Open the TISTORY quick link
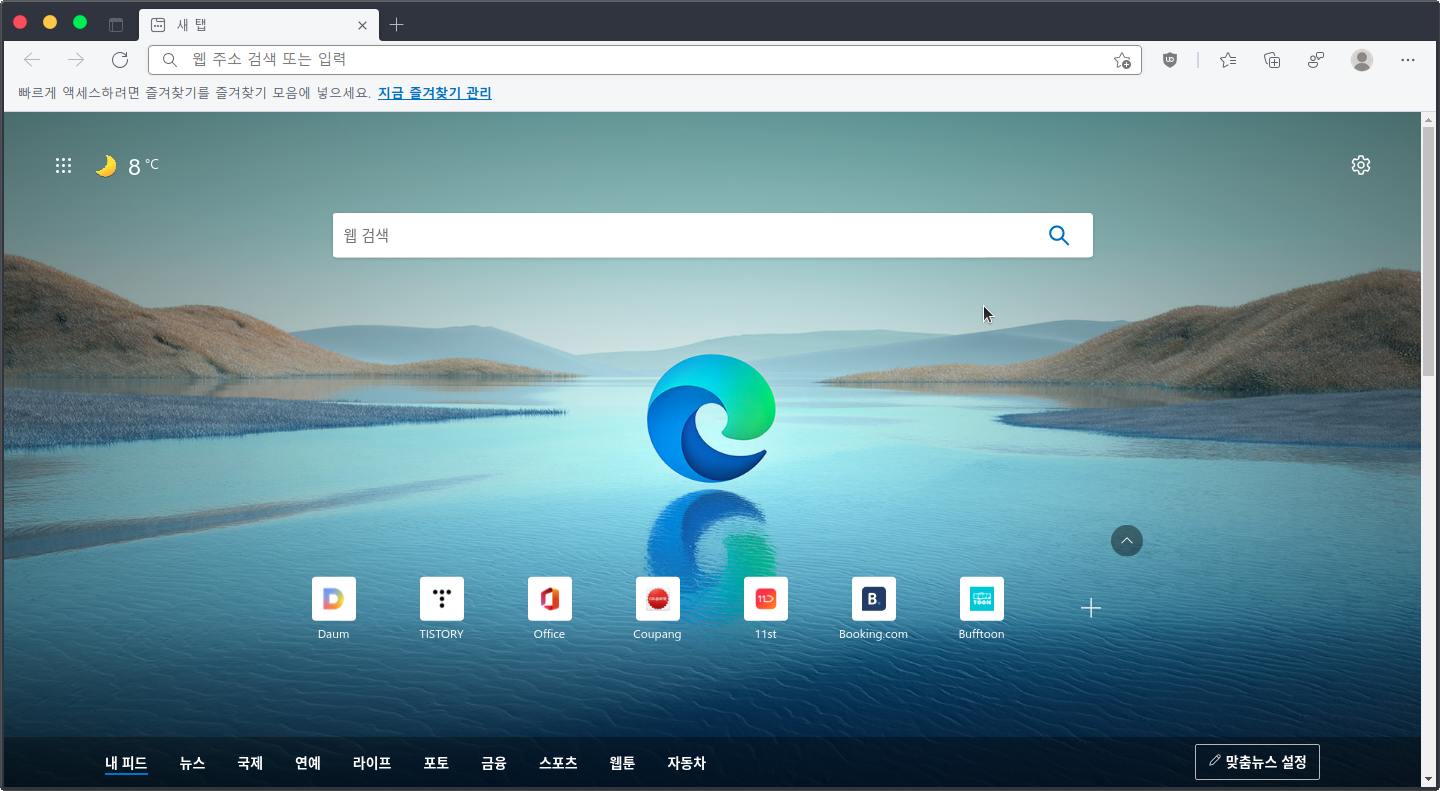This screenshot has width=1440, height=791. click(x=442, y=609)
